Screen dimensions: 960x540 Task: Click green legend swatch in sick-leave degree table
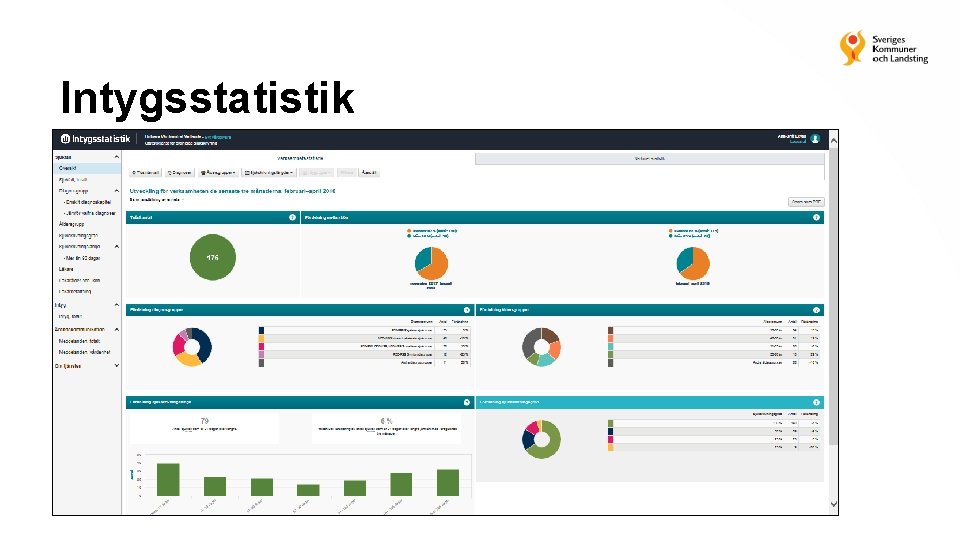click(610, 423)
